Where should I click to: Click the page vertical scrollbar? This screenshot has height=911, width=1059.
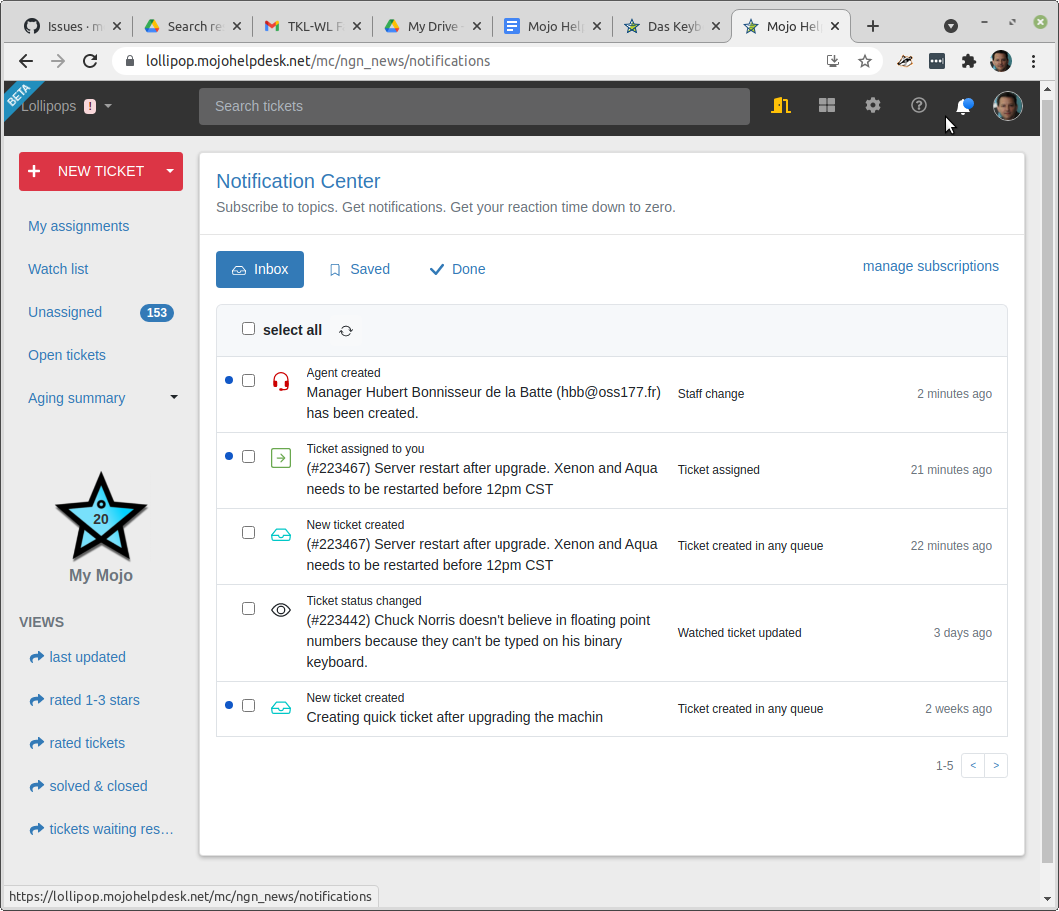click(1047, 480)
